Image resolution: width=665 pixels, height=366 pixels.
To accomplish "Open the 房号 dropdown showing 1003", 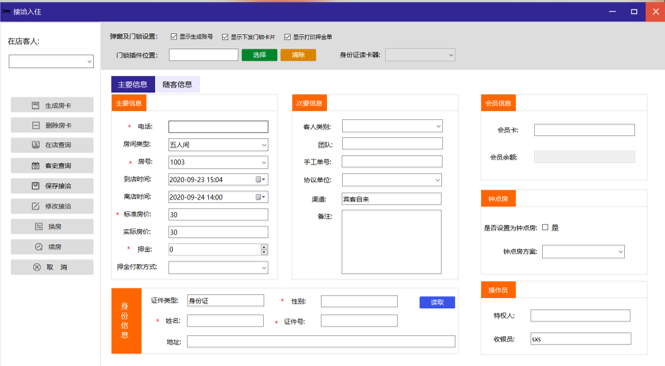I will [x=218, y=162].
